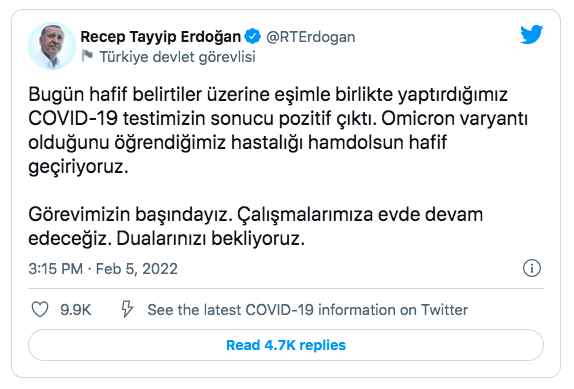Viewport: 574px width, 389px height.
Task: Click the phrase Dualarınızı bekliyoruz
Action: [x=210, y=239]
